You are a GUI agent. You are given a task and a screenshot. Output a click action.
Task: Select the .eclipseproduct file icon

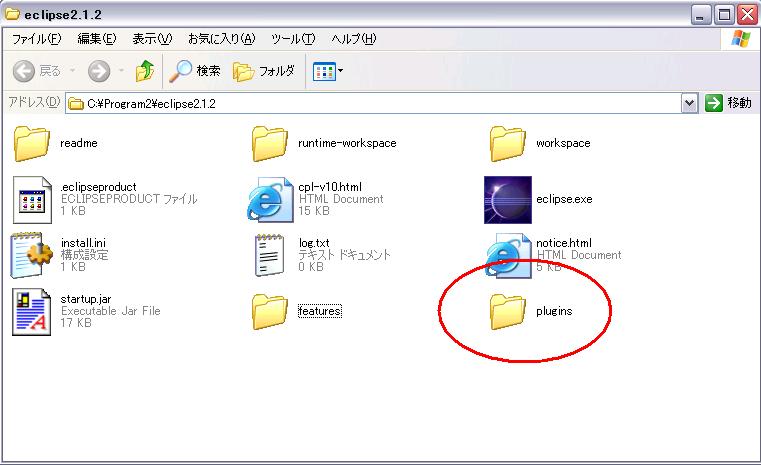coord(32,199)
